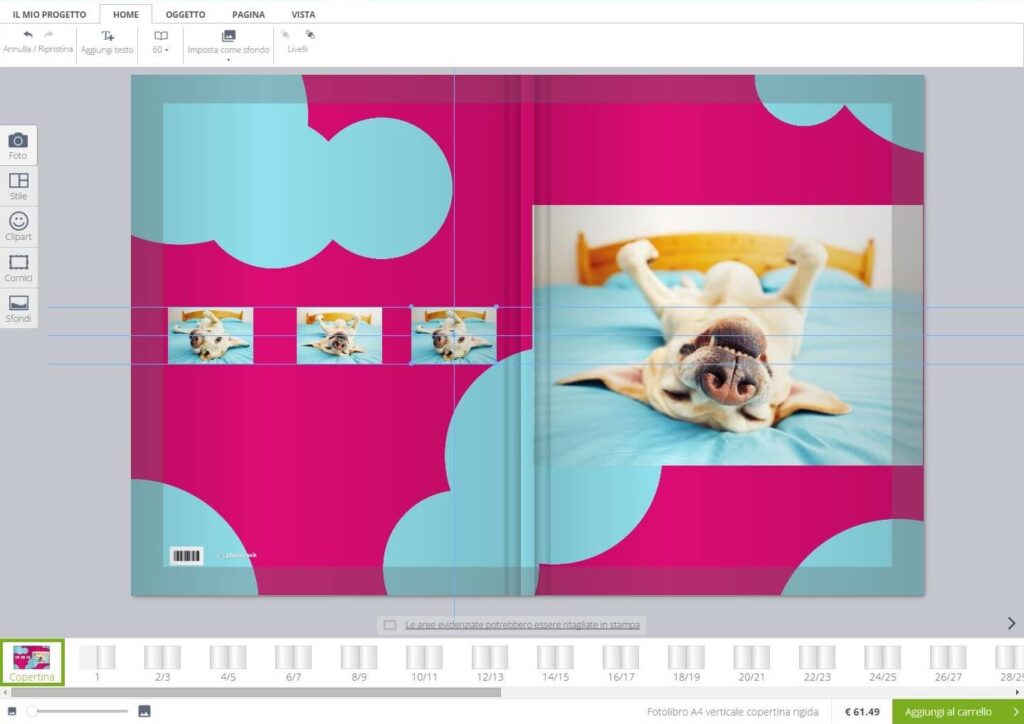Click the Aggiungi testo tool
Screen dimensions: 1024x724
click(x=107, y=41)
